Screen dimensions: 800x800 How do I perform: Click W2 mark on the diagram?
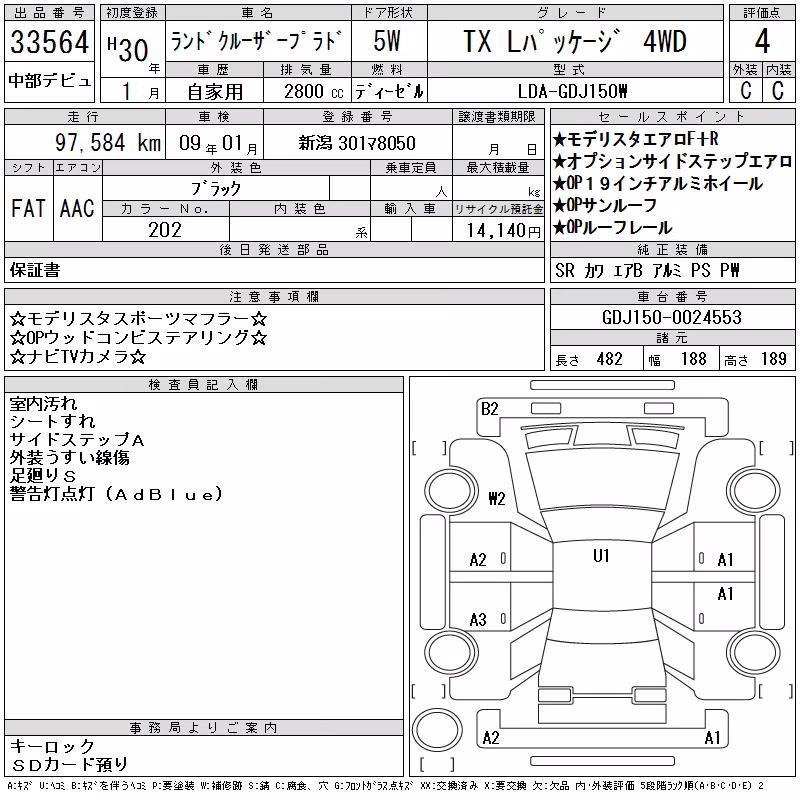click(x=497, y=498)
